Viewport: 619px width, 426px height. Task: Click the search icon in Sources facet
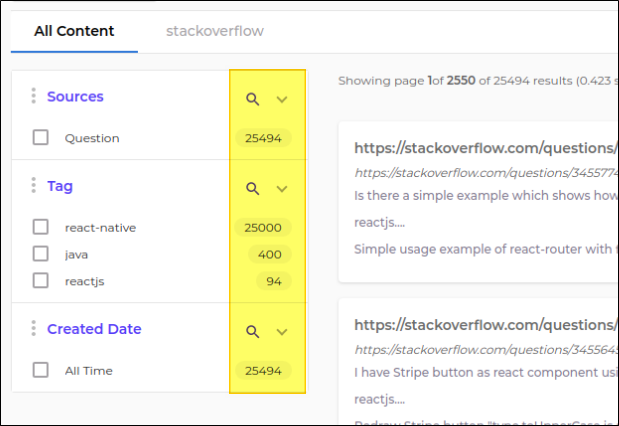point(253,99)
